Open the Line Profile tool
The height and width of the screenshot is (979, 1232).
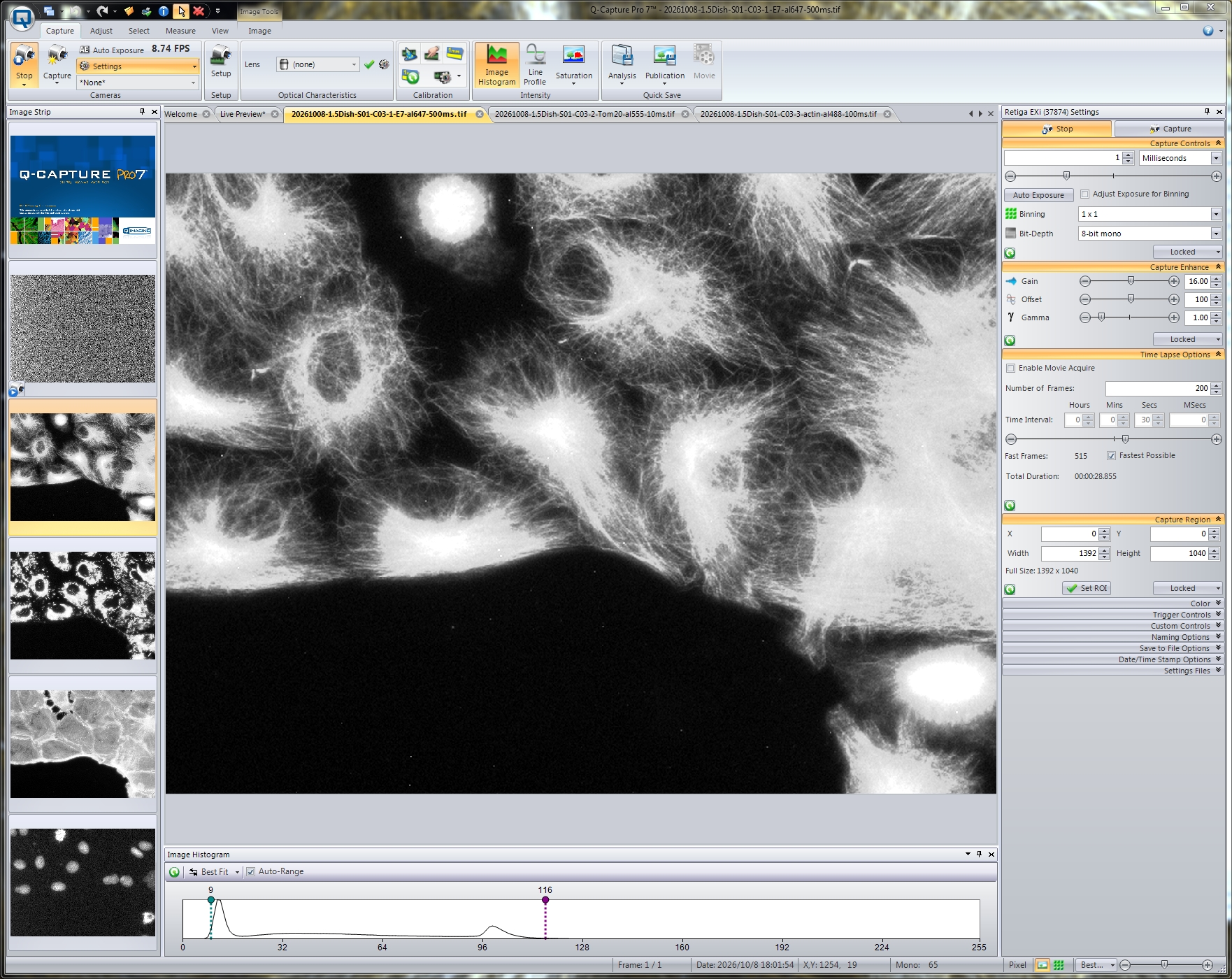(x=535, y=65)
